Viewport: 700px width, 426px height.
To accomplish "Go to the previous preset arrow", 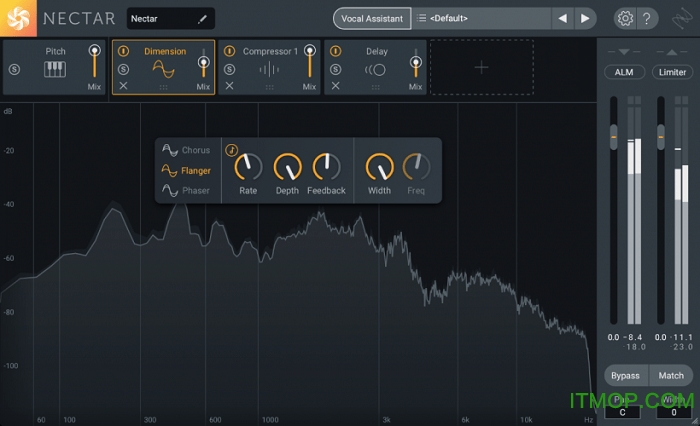I will click(x=562, y=18).
